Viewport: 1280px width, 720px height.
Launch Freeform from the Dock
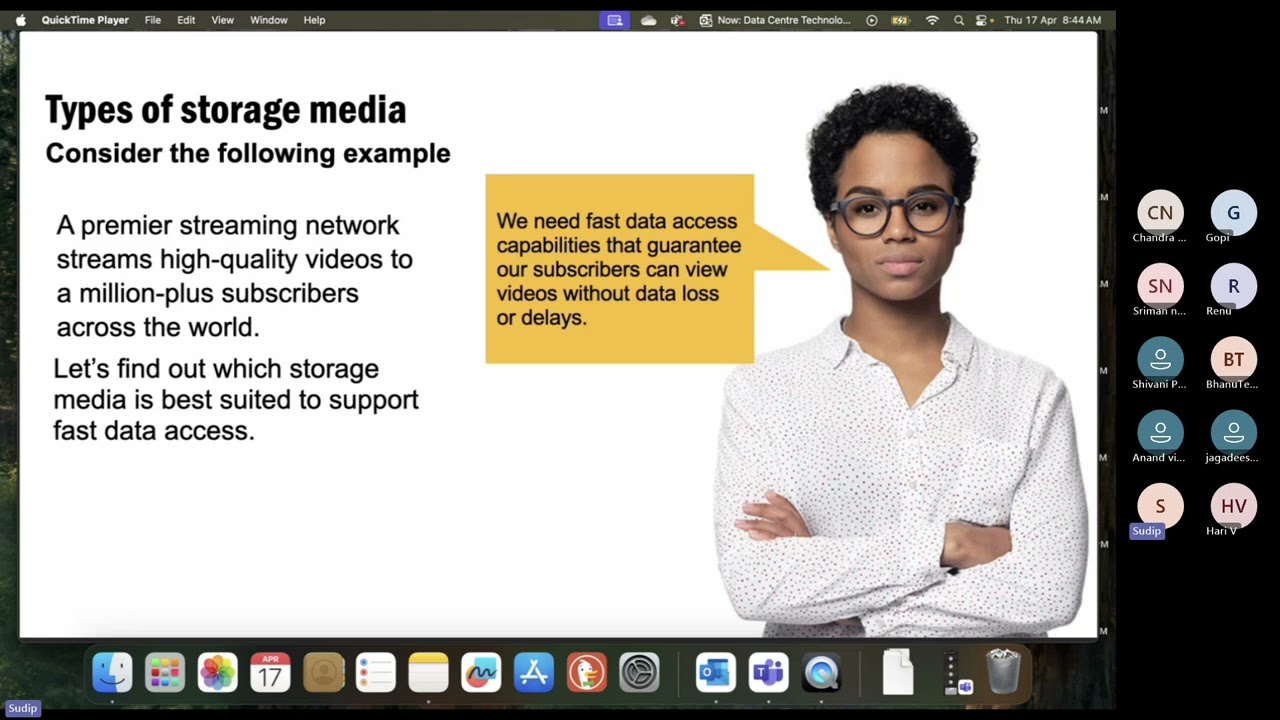(x=481, y=672)
